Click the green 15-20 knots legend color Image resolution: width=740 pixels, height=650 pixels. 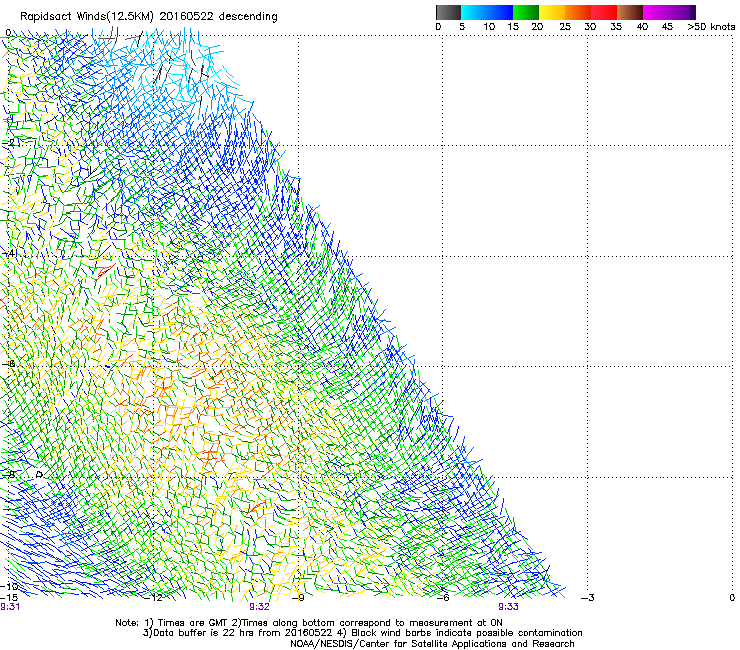point(526,12)
